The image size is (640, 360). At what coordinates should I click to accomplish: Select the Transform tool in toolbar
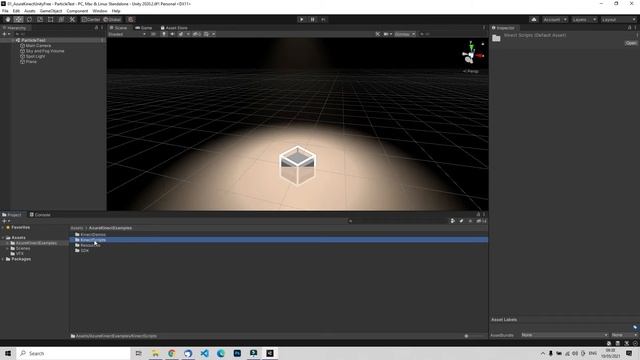click(61, 20)
